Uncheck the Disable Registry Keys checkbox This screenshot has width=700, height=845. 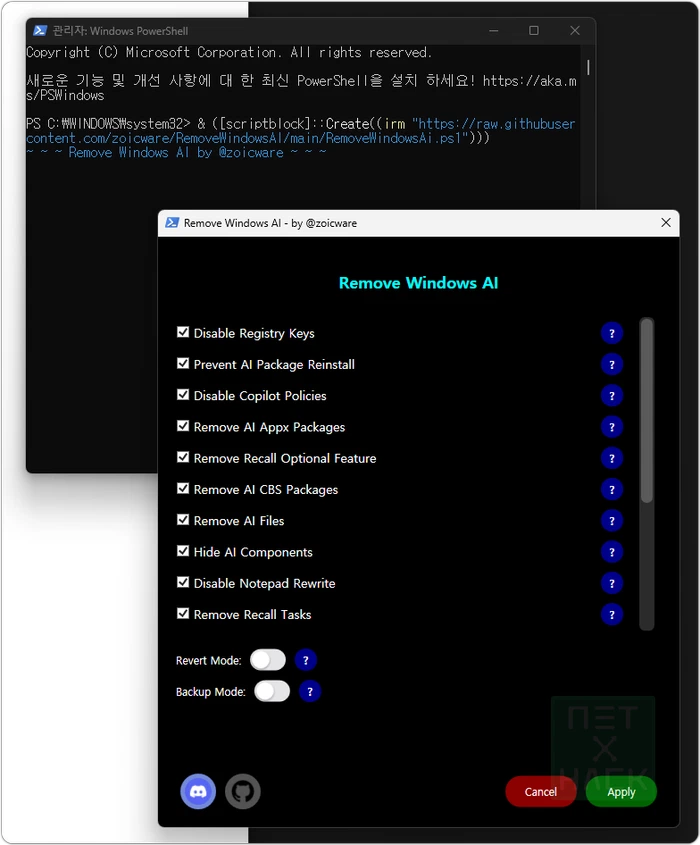[183, 333]
